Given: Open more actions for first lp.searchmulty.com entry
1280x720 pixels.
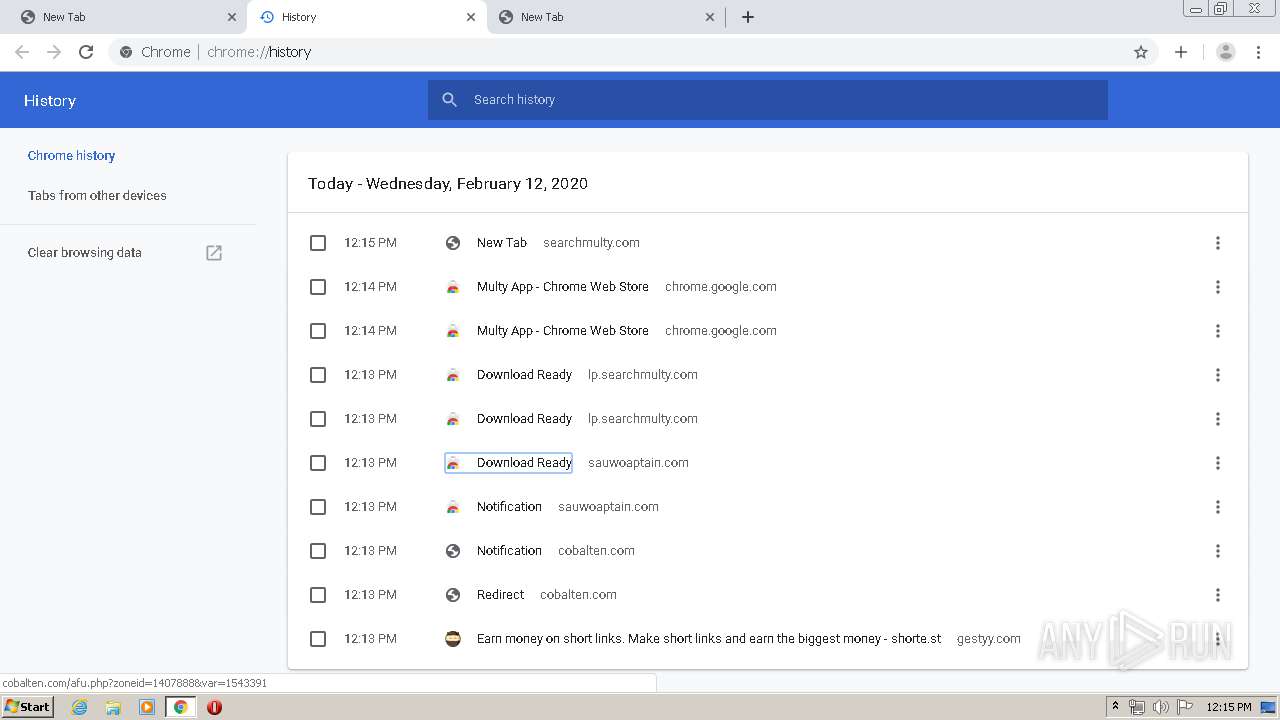Looking at the screenshot, I should pyautogui.click(x=1218, y=375).
